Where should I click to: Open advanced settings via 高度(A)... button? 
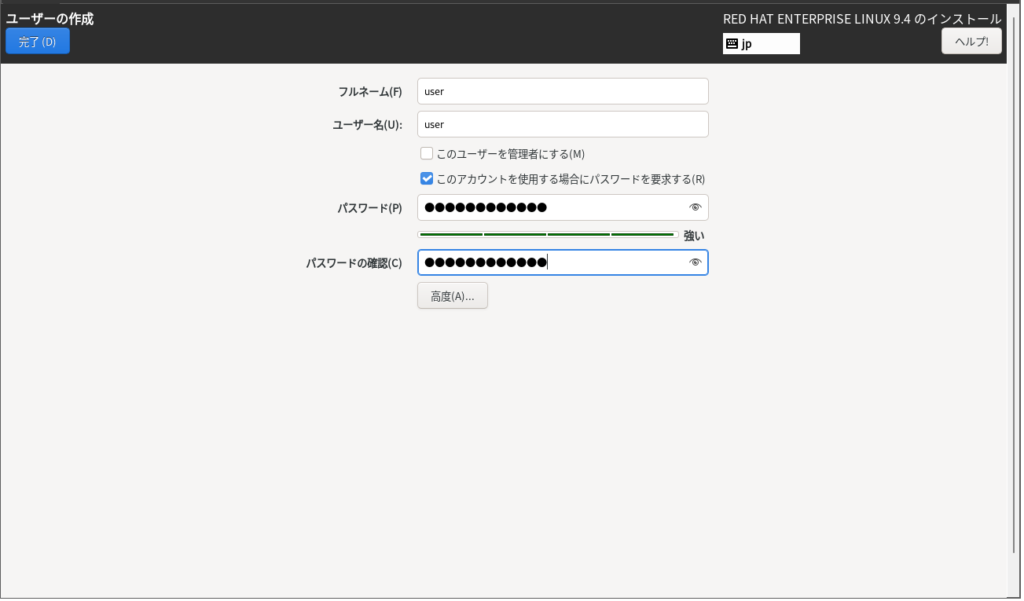pos(452,296)
